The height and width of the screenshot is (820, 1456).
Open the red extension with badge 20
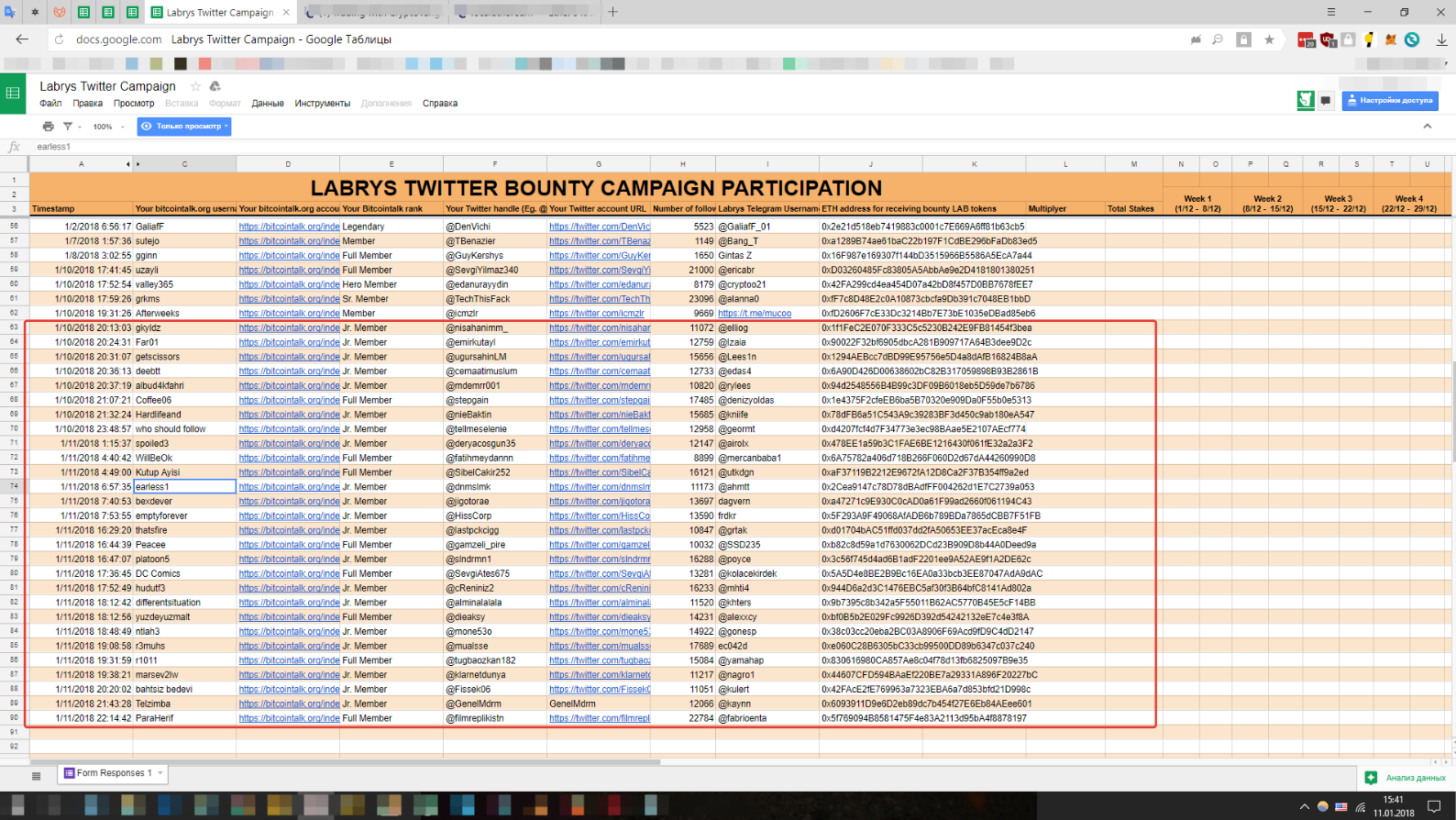[1306, 39]
